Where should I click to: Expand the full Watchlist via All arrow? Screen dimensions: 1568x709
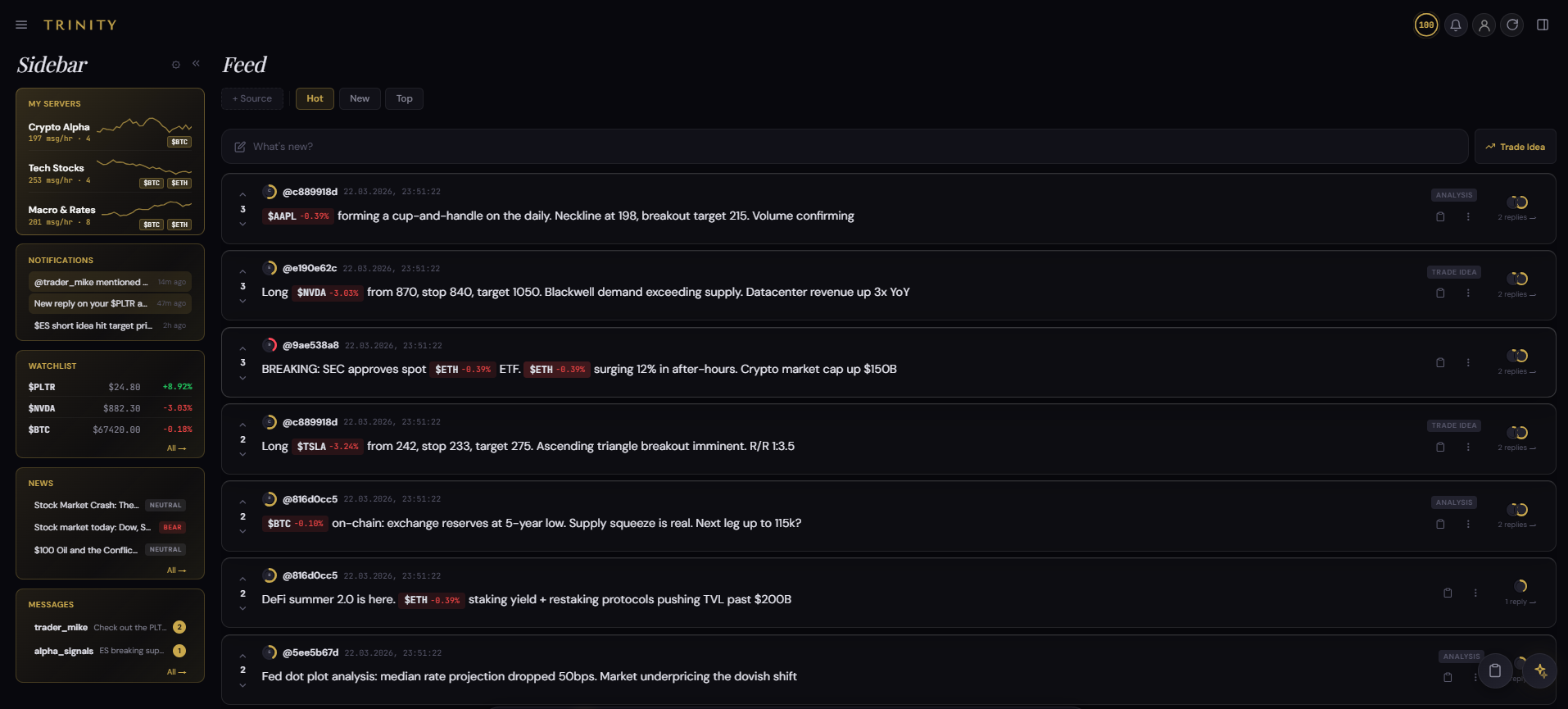176,448
